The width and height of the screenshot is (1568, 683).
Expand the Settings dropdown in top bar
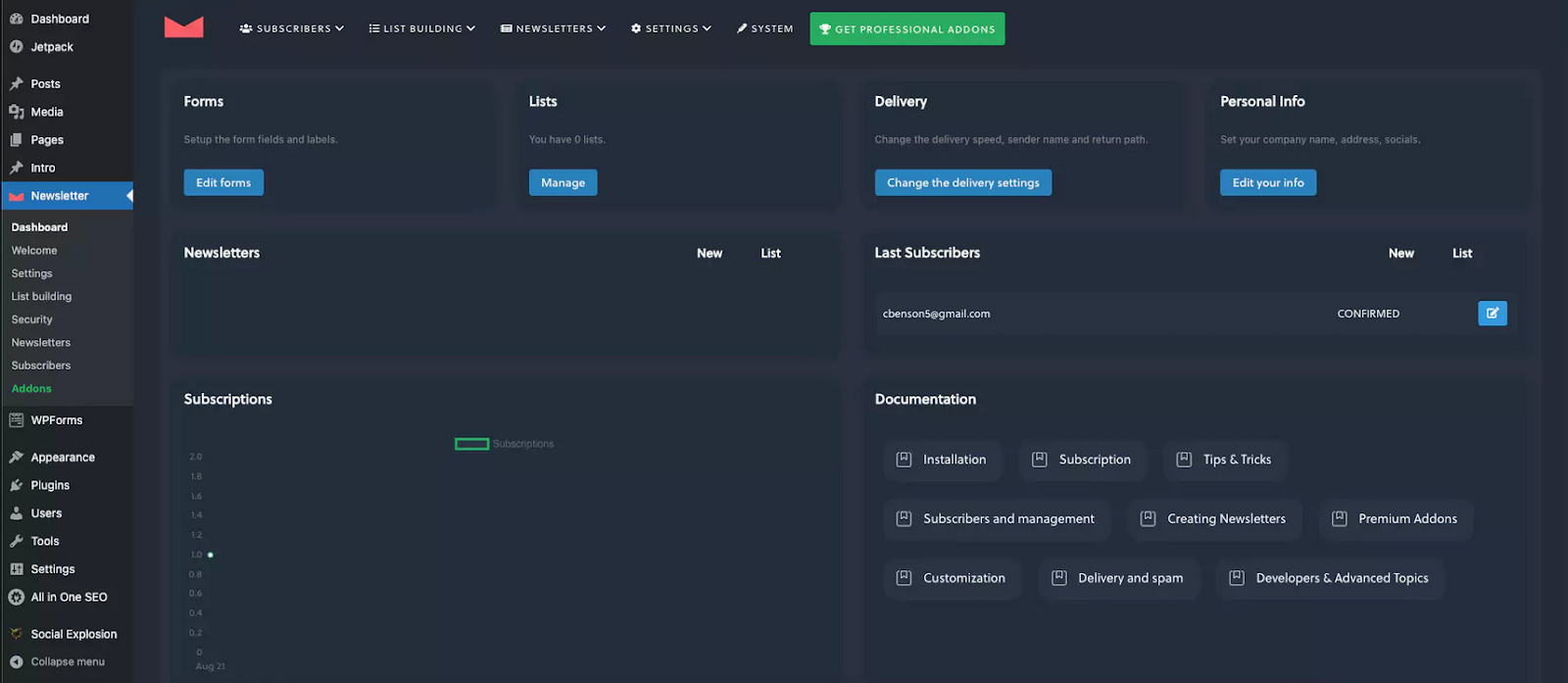[x=671, y=28]
